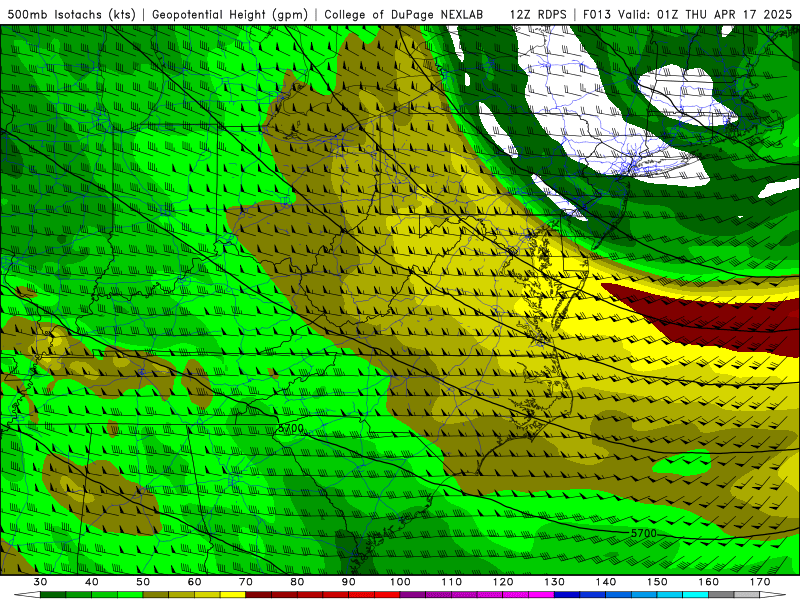Click the '80' value on the color scale
This screenshot has width=800, height=600.
297,582
